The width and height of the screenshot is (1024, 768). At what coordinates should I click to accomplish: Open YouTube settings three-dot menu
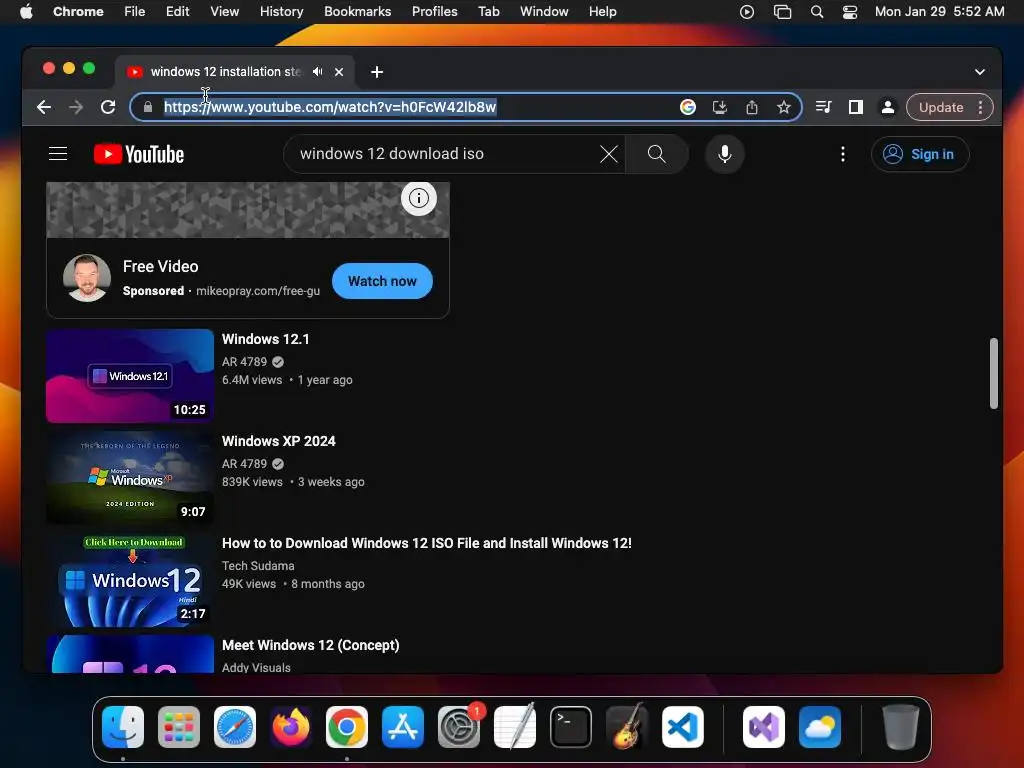[x=842, y=154]
